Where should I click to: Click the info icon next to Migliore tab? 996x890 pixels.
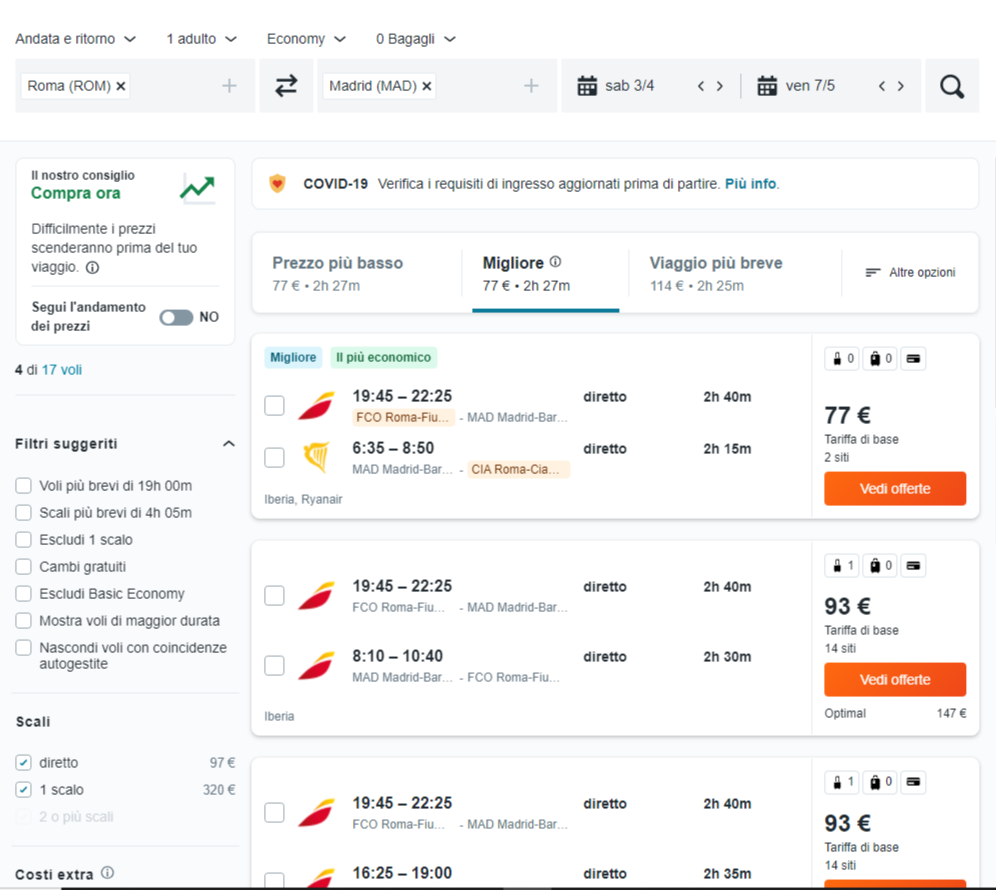click(x=555, y=262)
